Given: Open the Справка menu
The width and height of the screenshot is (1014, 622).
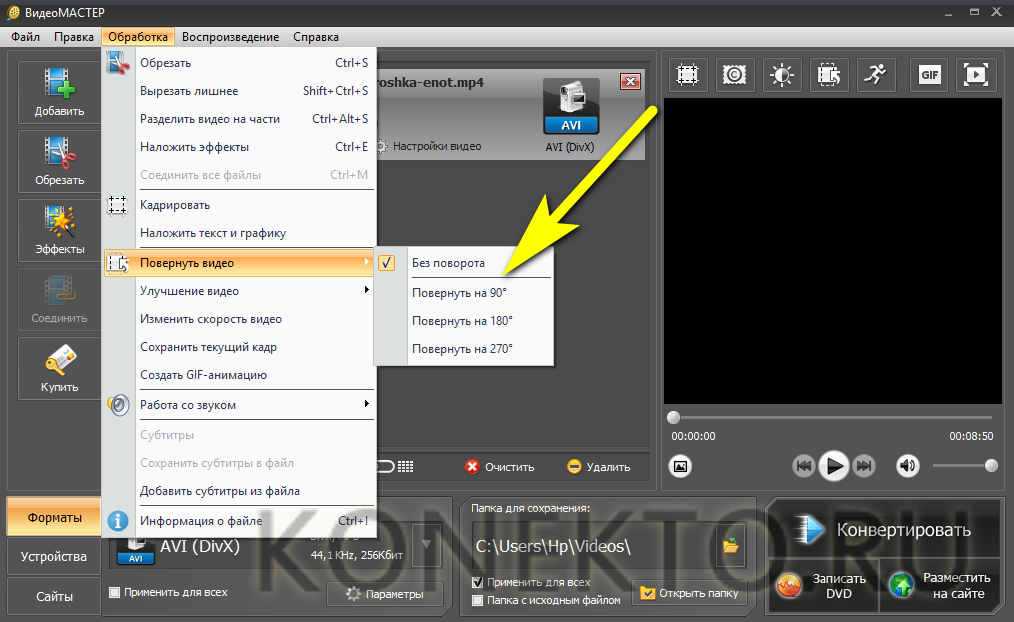Looking at the screenshot, I should (x=316, y=37).
